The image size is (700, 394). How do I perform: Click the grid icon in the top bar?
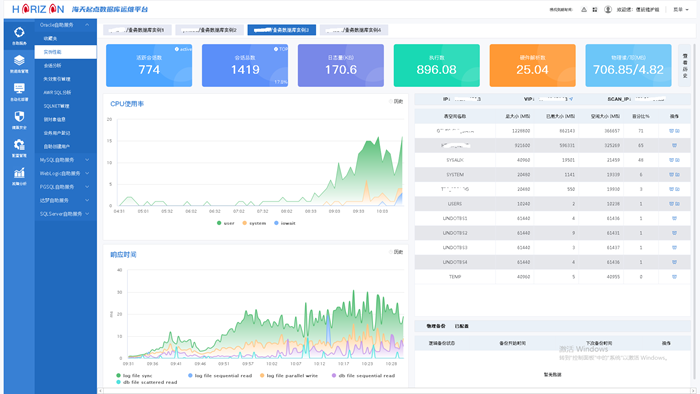pos(595,9)
